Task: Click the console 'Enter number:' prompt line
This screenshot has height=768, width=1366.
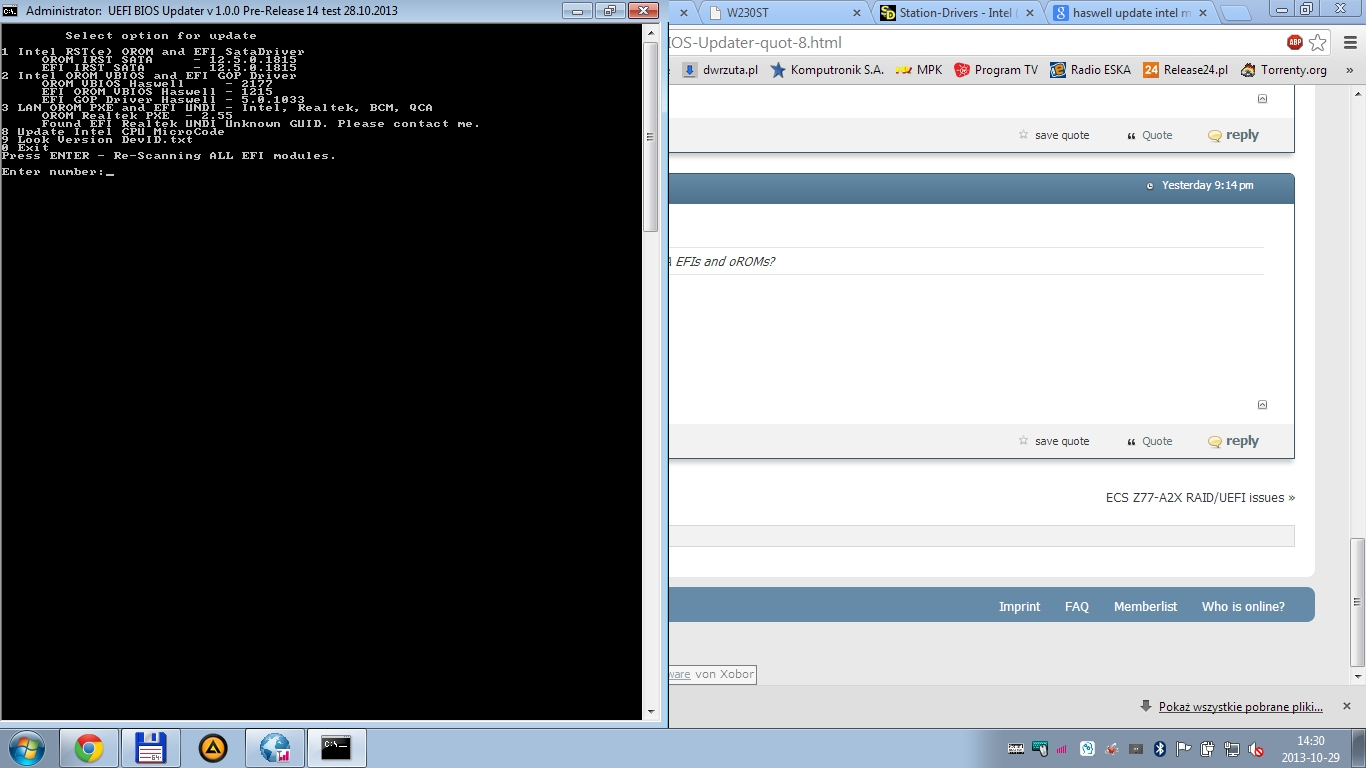Action: click(58, 172)
